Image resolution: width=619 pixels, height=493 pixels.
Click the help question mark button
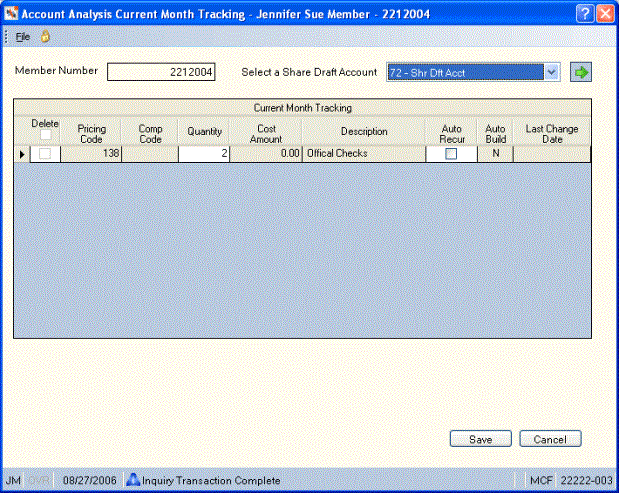pos(585,14)
